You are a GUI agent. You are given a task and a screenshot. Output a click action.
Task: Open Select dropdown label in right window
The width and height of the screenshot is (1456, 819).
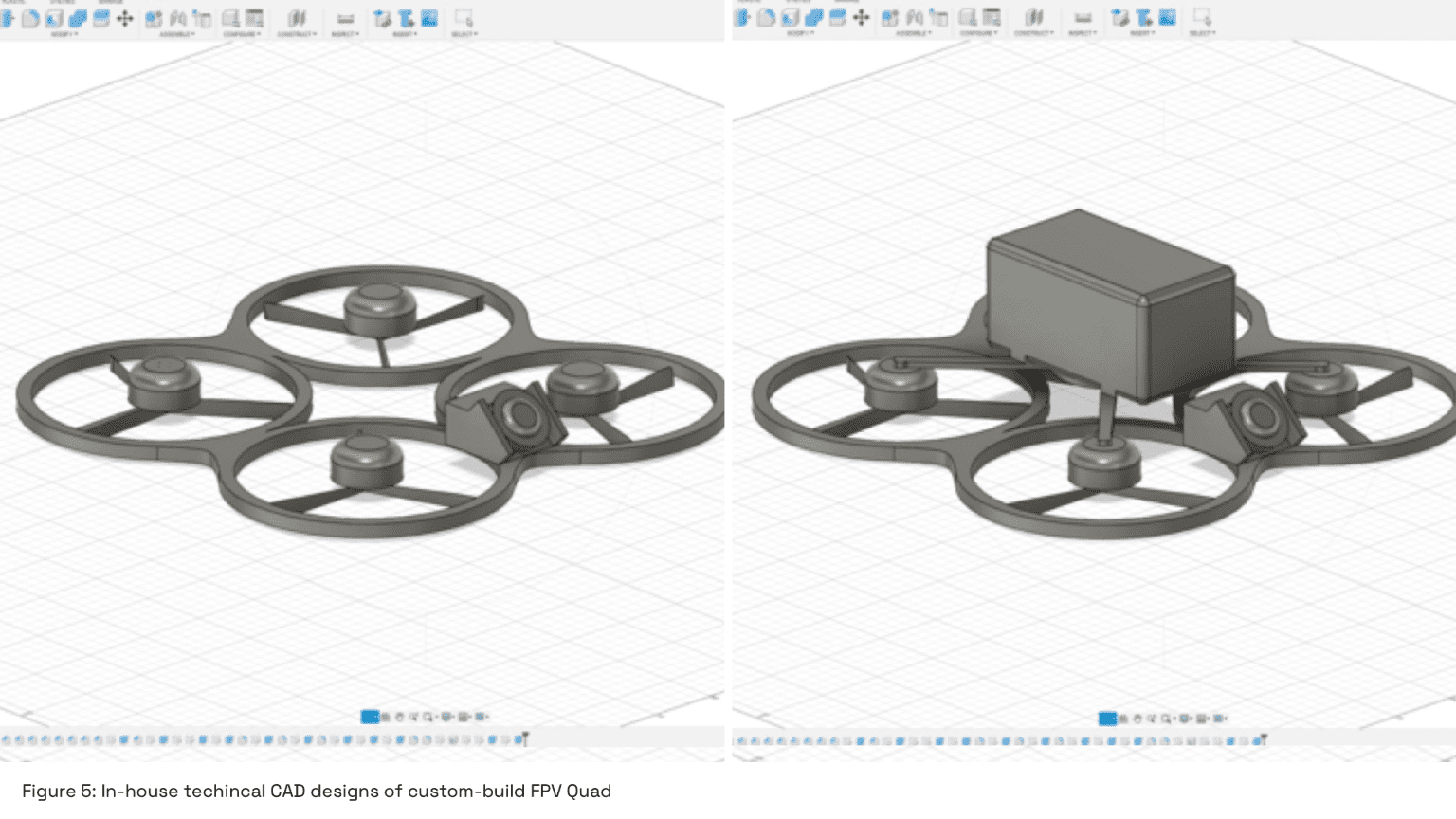(x=1201, y=34)
